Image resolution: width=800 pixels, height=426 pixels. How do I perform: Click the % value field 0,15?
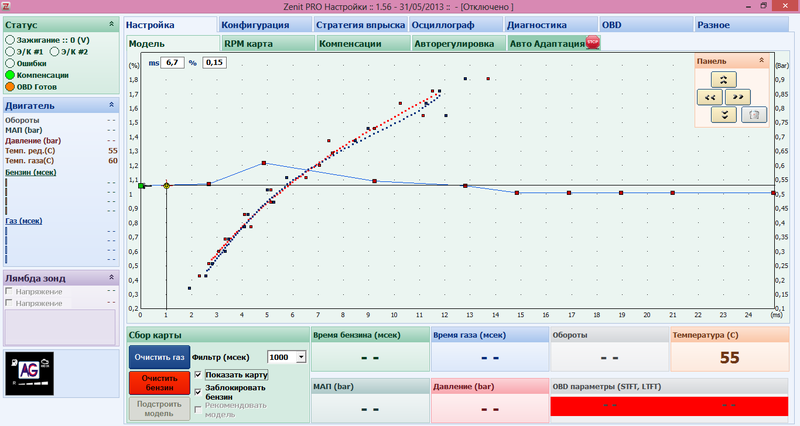[x=214, y=62]
